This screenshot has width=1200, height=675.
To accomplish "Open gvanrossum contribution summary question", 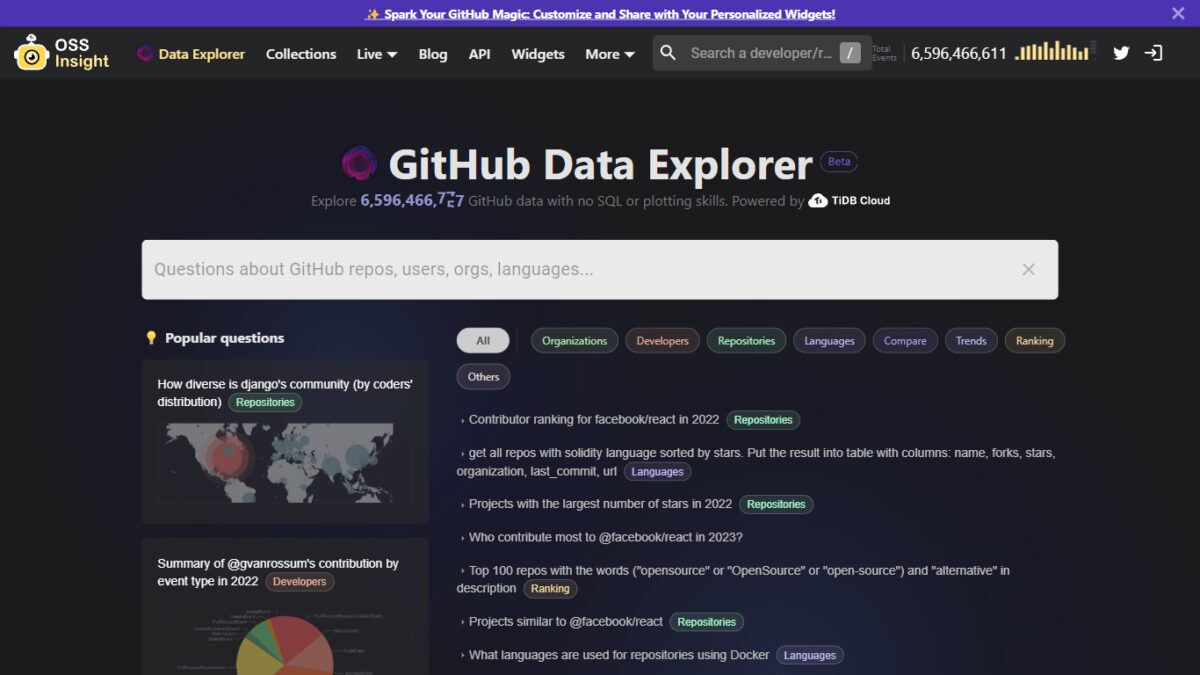I will [278, 572].
